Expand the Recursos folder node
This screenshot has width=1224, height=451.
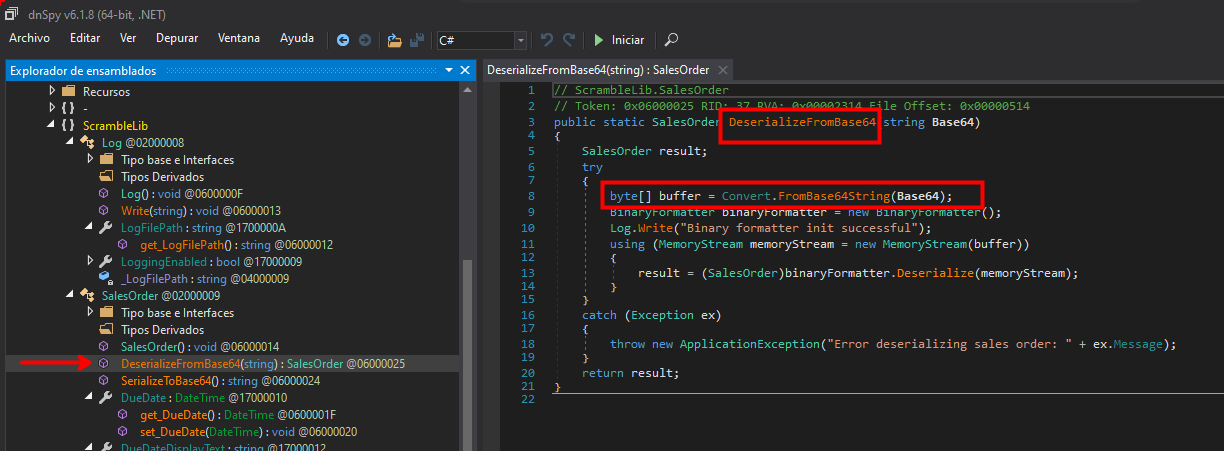click(x=52, y=91)
